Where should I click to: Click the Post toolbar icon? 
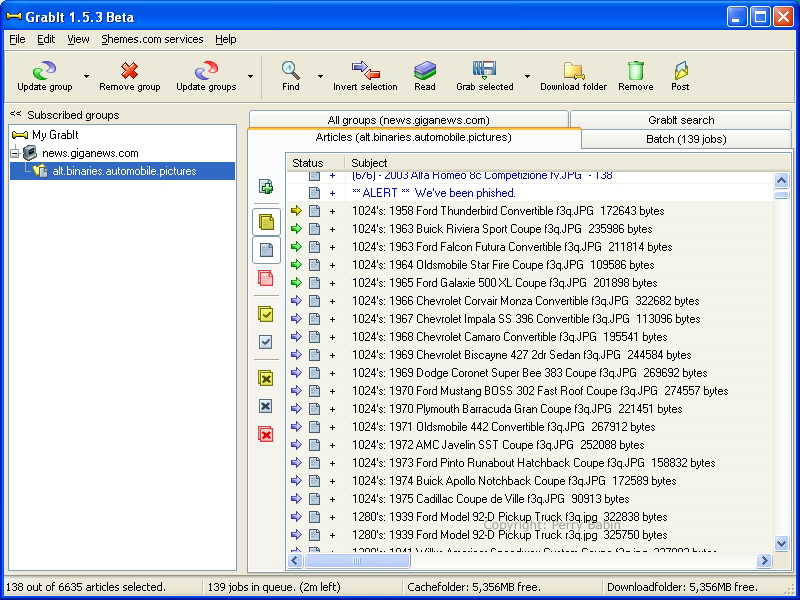[x=680, y=70]
